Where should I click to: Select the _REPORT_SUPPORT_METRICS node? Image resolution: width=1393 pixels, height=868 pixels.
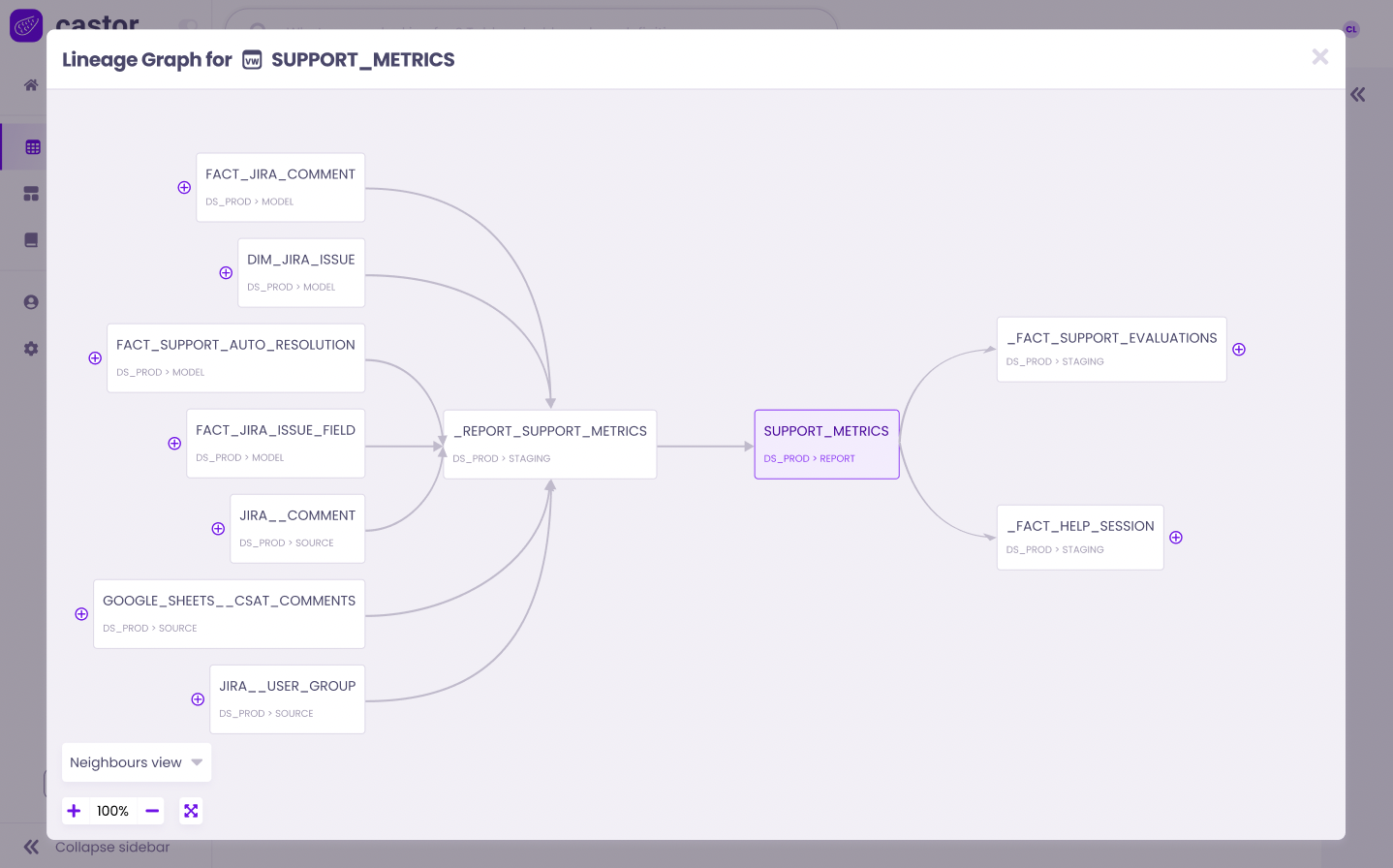549,444
